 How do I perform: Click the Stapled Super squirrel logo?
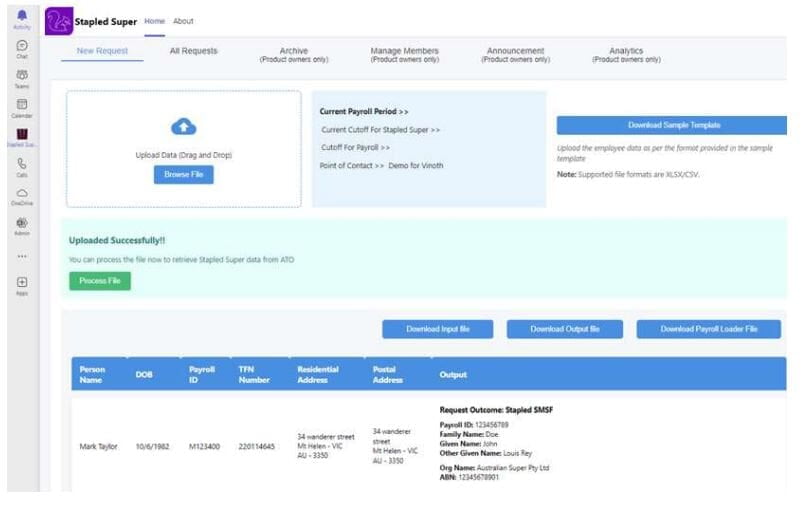(x=59, y=21)
